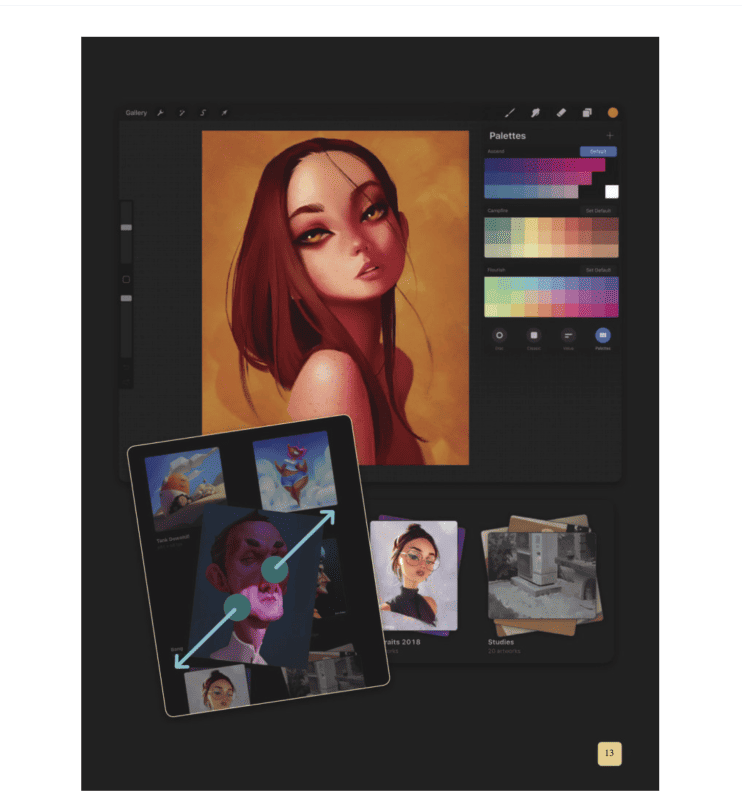Select the Selection S-shaped tool

click(203, 113)
